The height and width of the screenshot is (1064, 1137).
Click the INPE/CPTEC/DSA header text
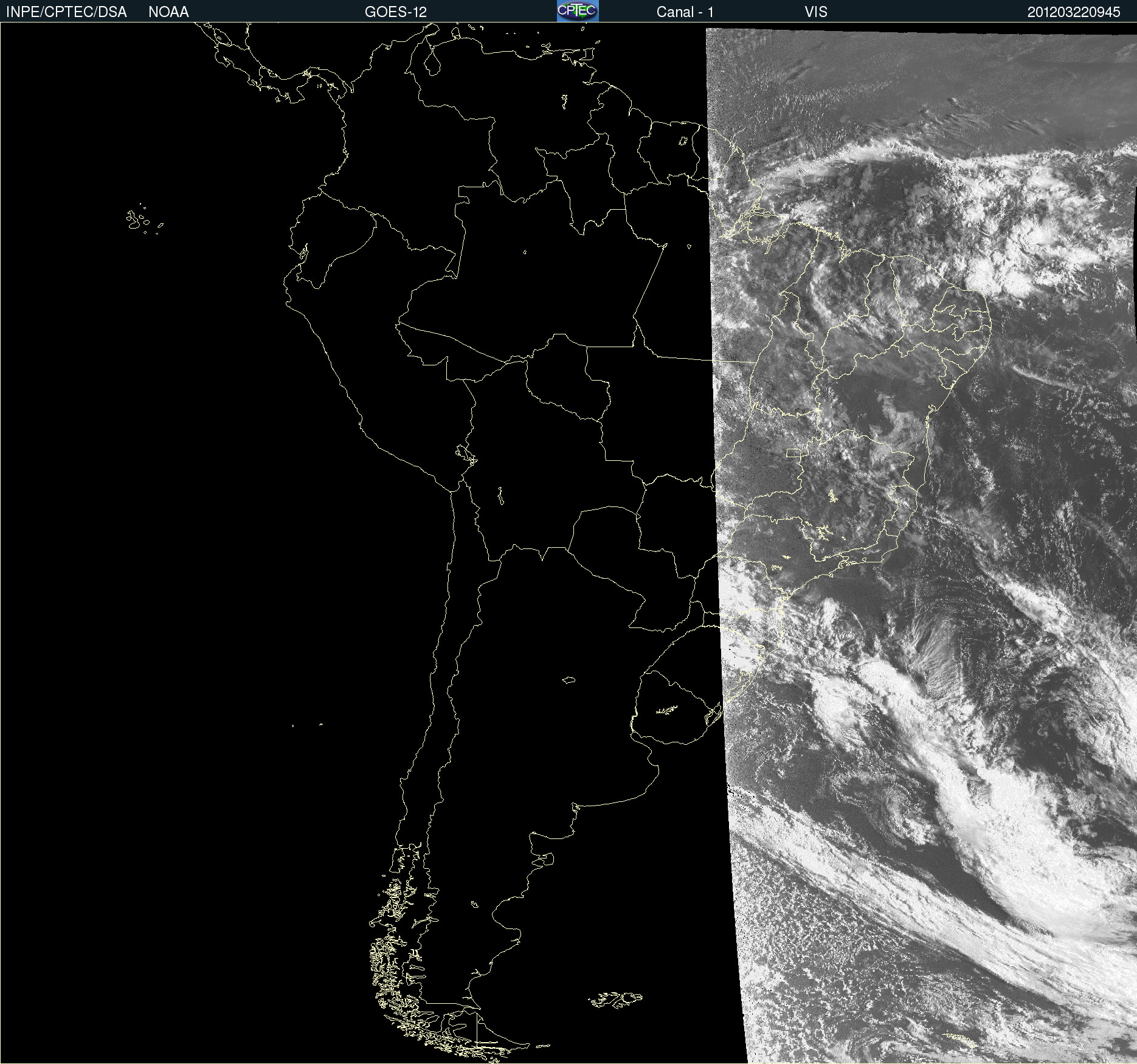pyautogui.click(x=66, y=12)
